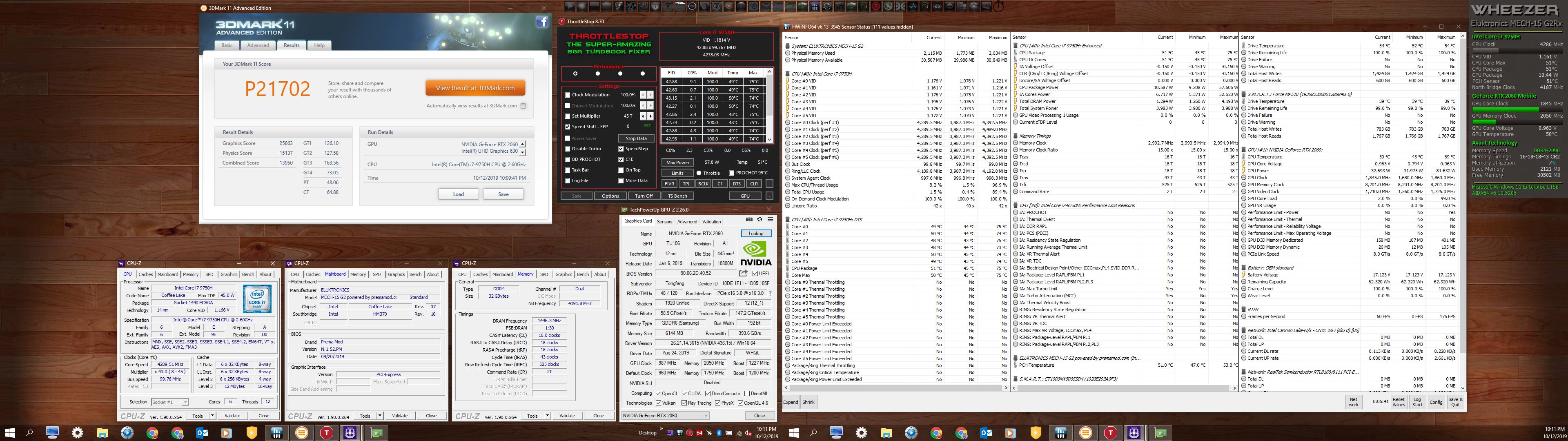
Task: Click the minus button next to CLR in ThrottleStop
Action: coord(769,183)
